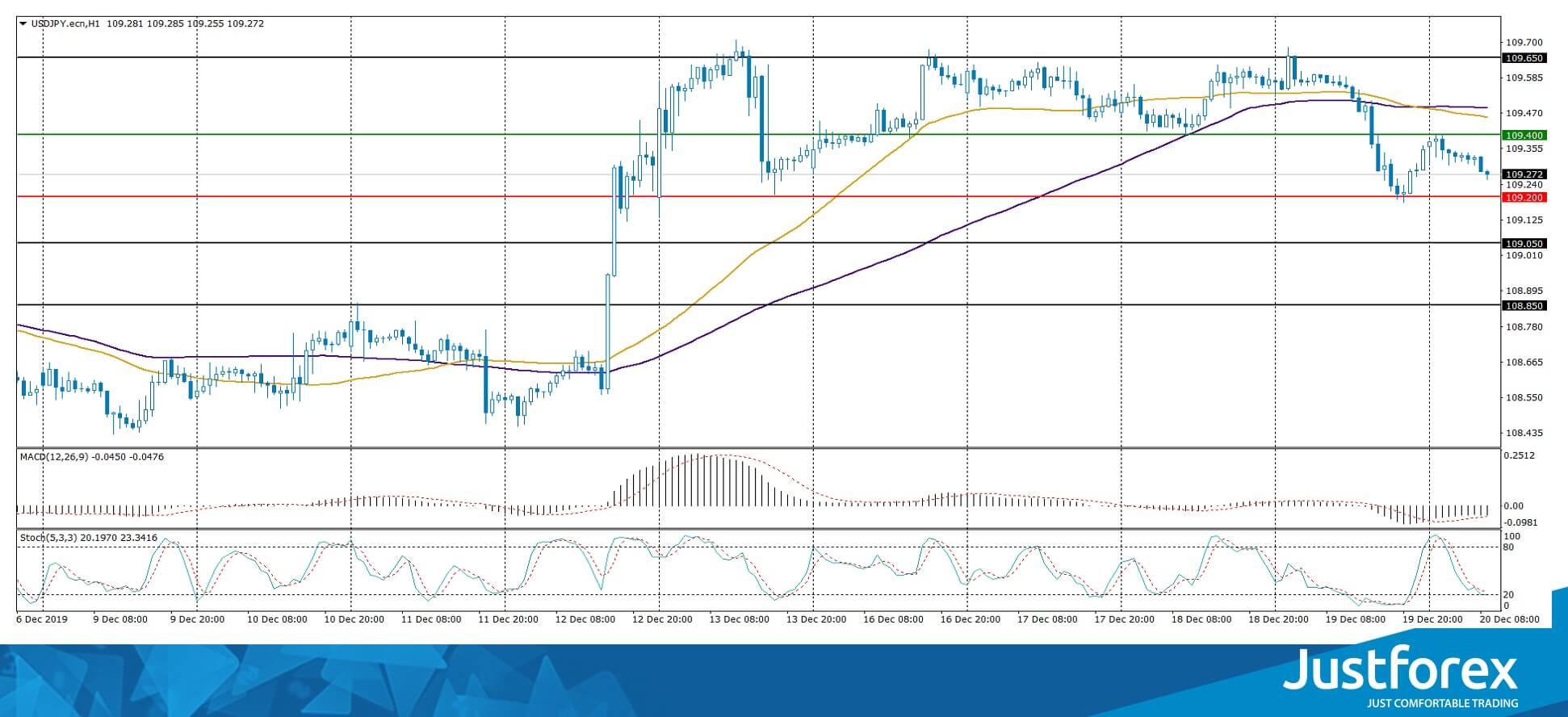Click the 9 Dec 08:00 time label
This screenshot has width=1568, height=717.
point(120,619)
